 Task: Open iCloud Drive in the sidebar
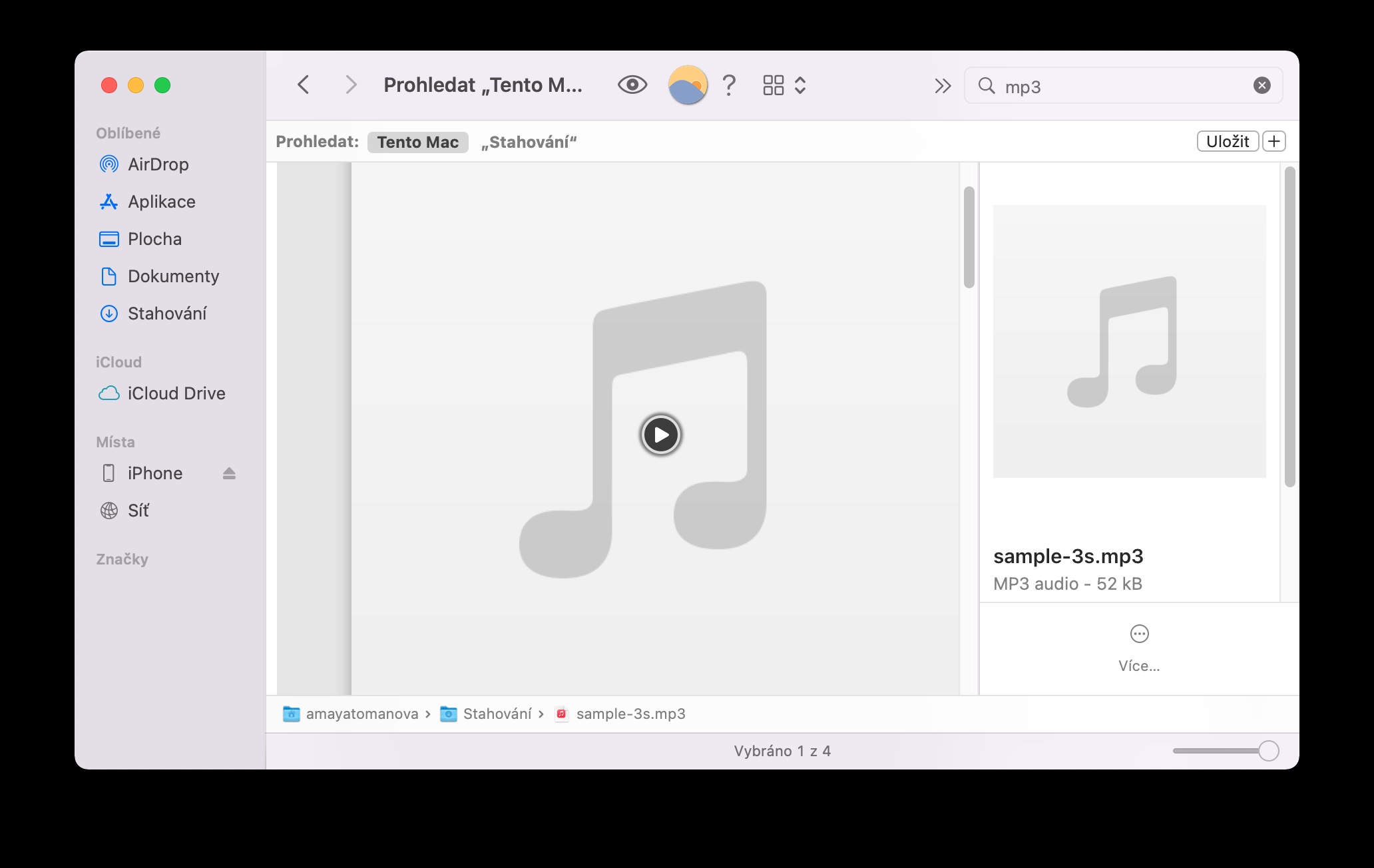click(176, 393)
